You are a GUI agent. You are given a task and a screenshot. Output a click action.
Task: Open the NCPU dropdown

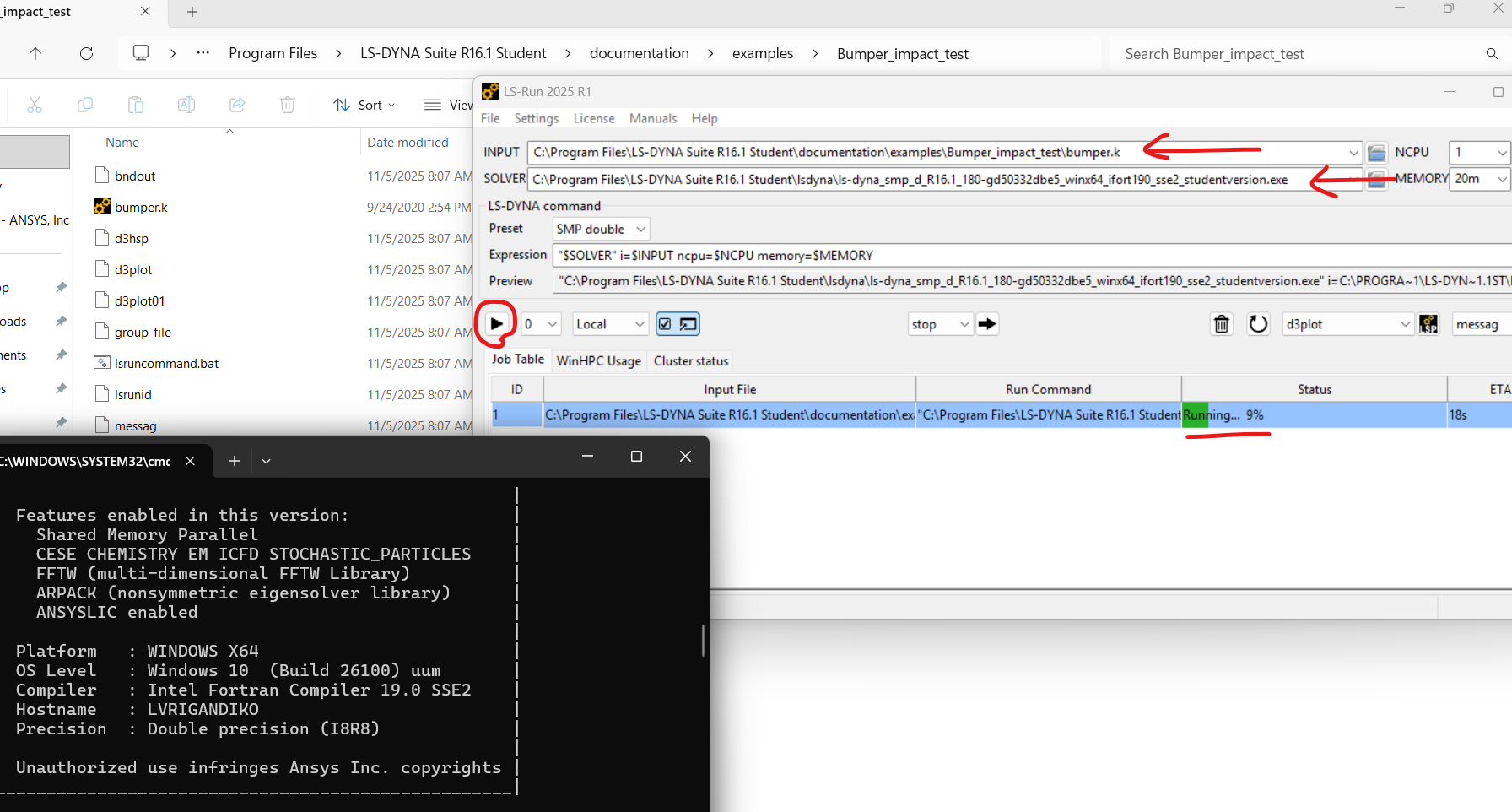click(1502, 153)
